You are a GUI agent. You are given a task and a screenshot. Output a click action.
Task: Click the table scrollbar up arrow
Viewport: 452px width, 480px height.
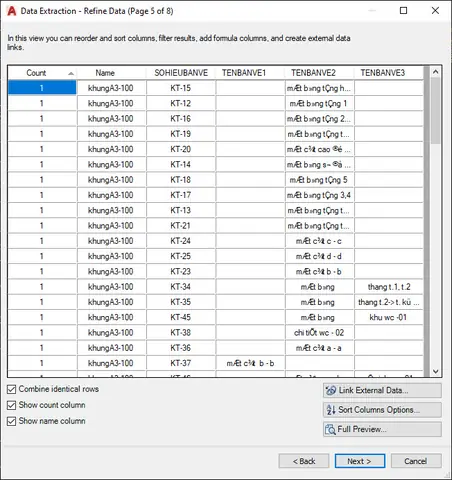[x=435, y=72]
